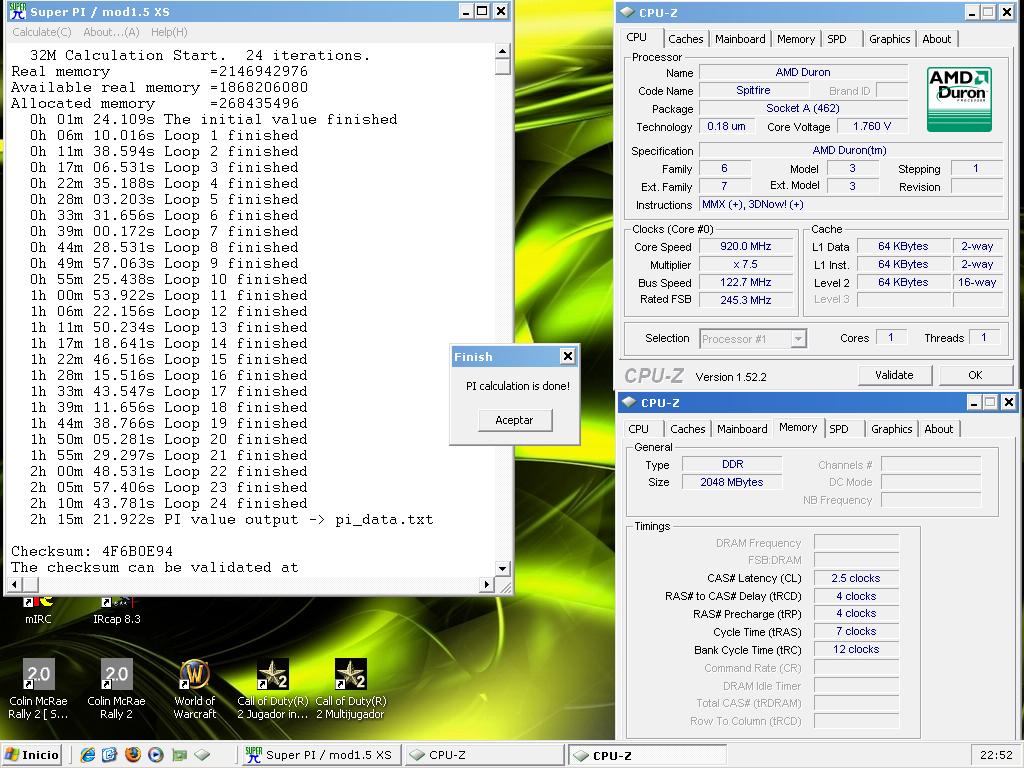1024x768 pixels.
Task: Click the Firefox quick launch icon
Action: (x=133, y=755)
